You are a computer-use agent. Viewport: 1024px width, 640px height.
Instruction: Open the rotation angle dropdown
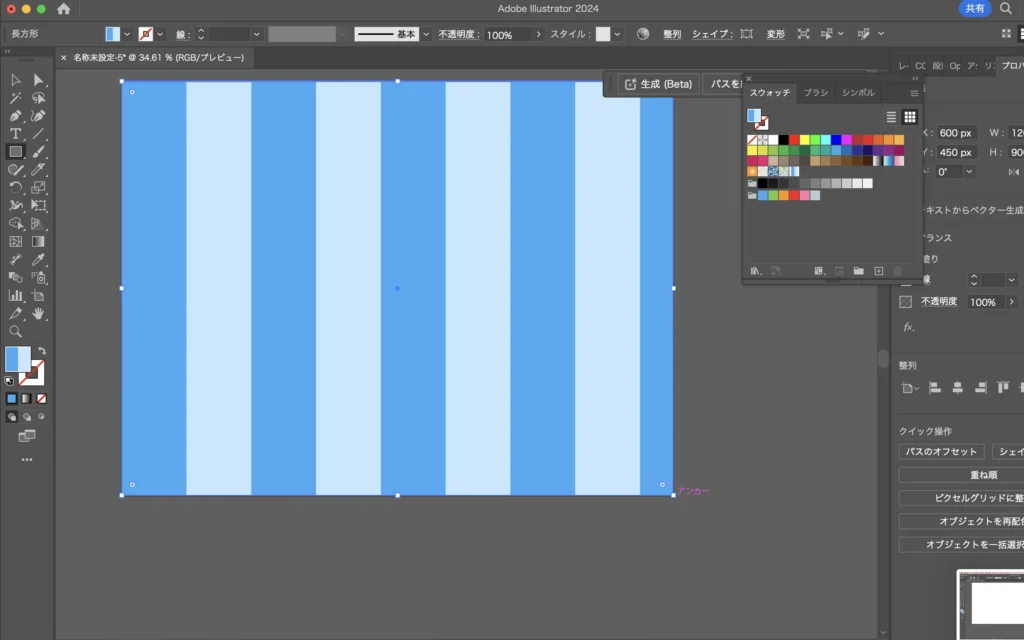969,171
